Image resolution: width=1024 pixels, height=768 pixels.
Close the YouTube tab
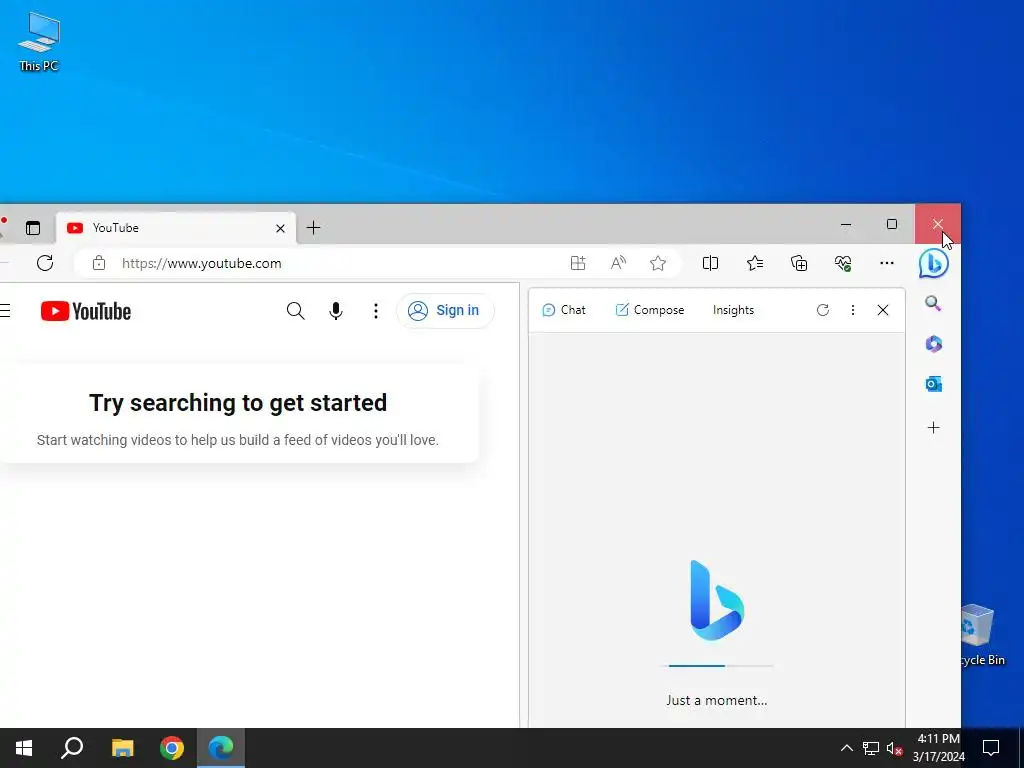pos(280,228)
